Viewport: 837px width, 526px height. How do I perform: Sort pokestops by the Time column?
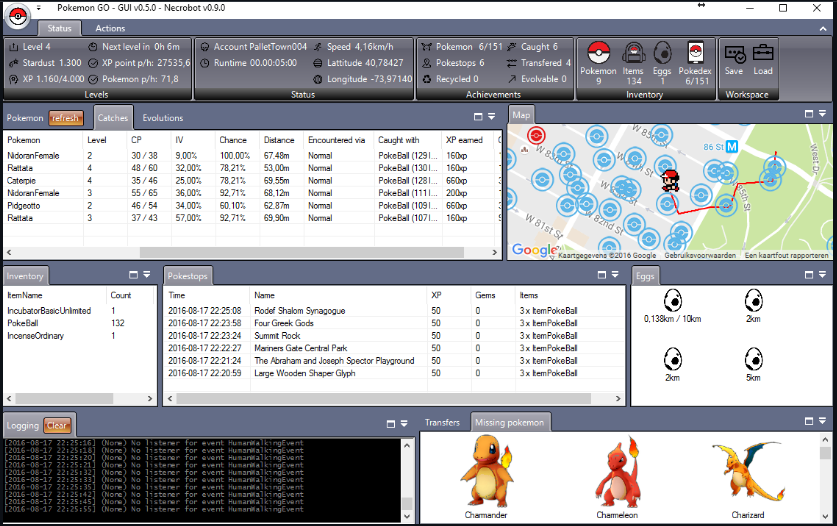point(207,295)
